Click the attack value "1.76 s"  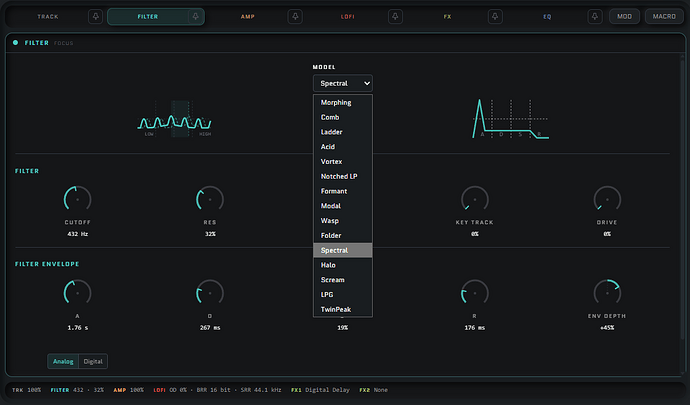click(77, 328)
